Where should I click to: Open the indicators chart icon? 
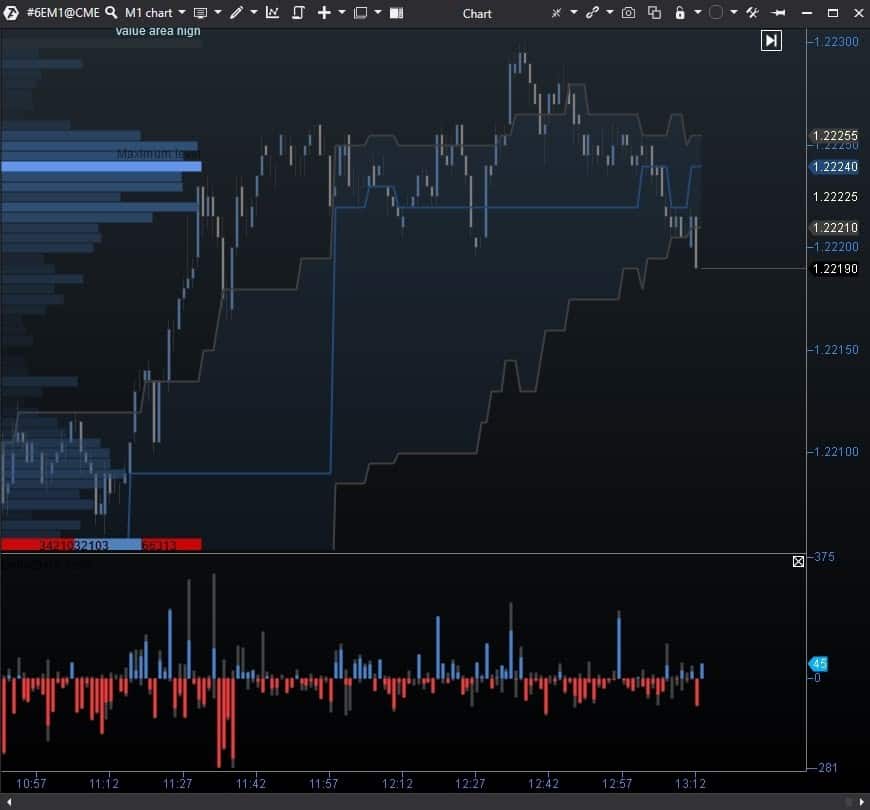pyautogui.click(x=272, y=13)
